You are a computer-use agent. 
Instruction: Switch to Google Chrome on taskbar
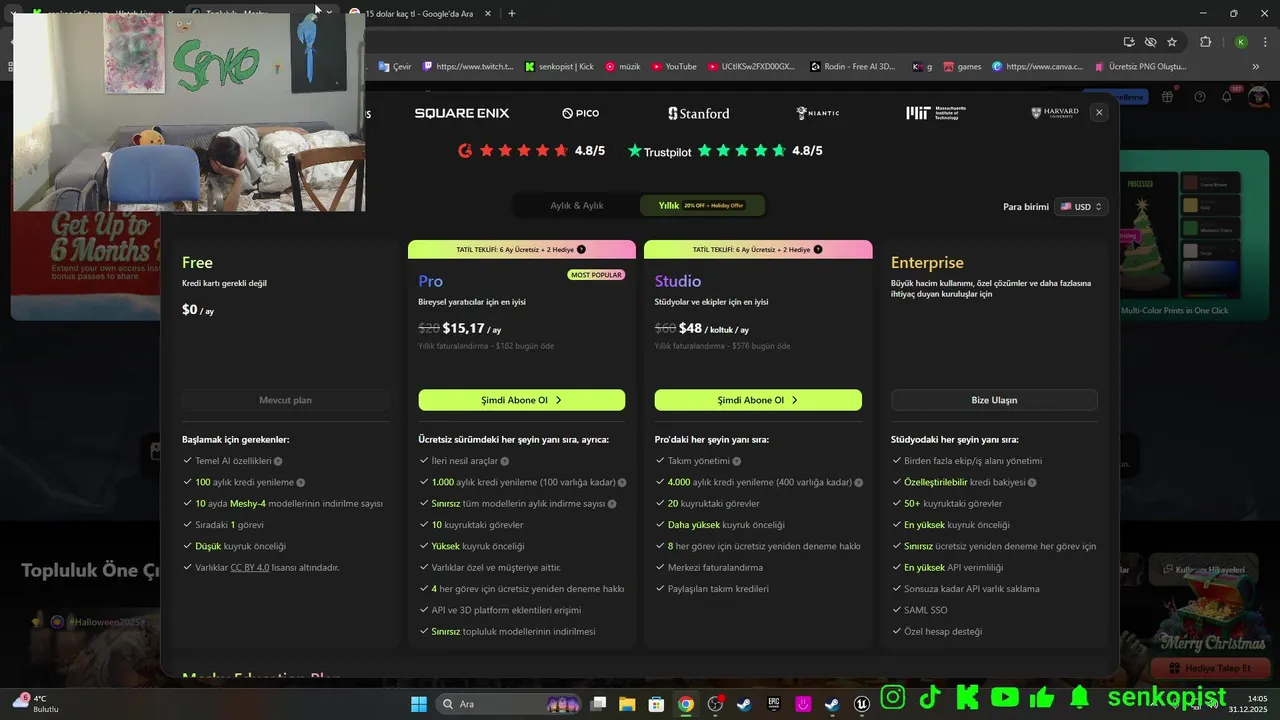(x=686, y=704)
